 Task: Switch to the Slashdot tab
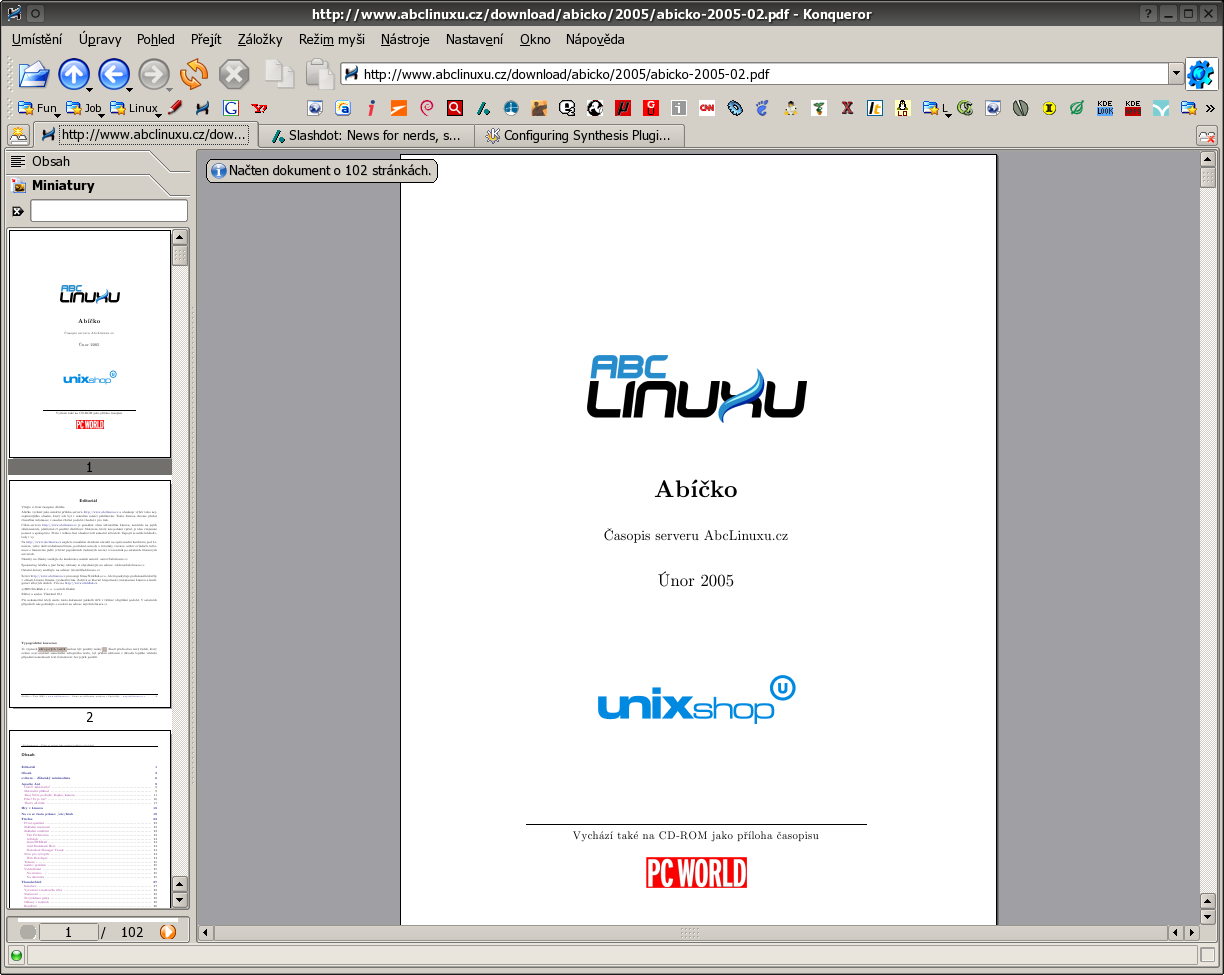[366, 136]
